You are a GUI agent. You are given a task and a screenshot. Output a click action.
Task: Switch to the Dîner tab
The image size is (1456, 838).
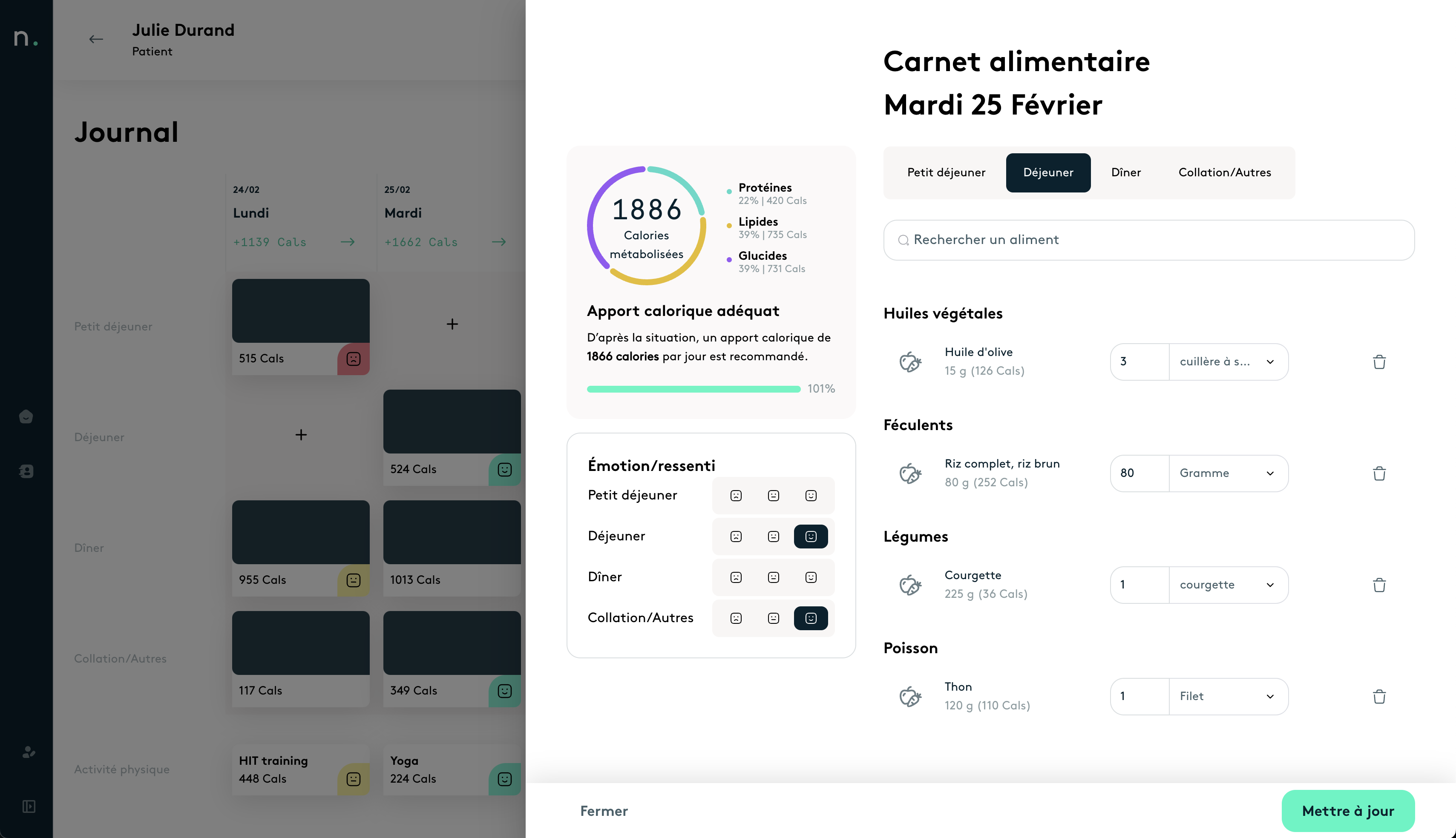(1125, 172)
